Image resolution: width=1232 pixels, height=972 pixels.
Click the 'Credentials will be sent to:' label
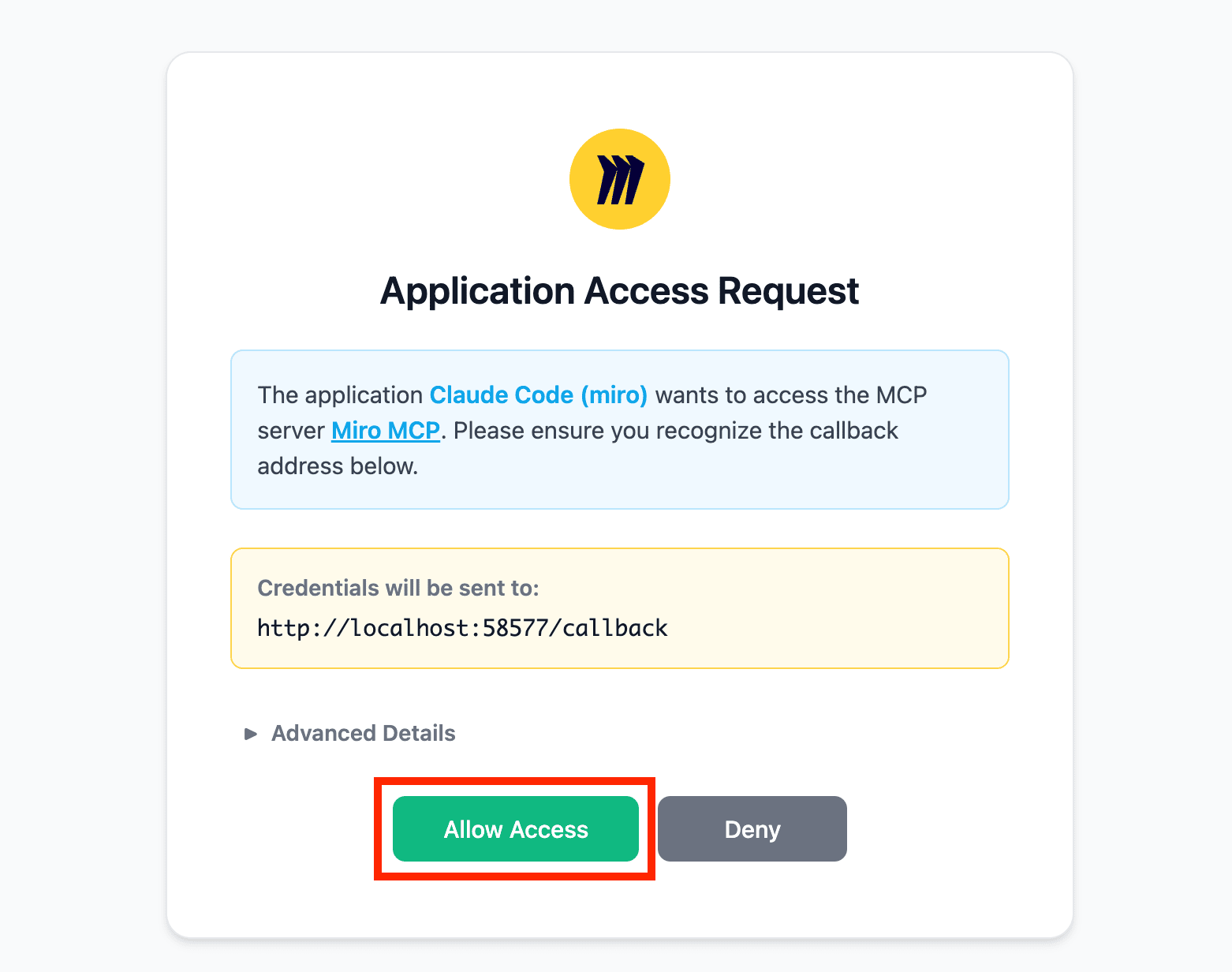coord(398,588)
